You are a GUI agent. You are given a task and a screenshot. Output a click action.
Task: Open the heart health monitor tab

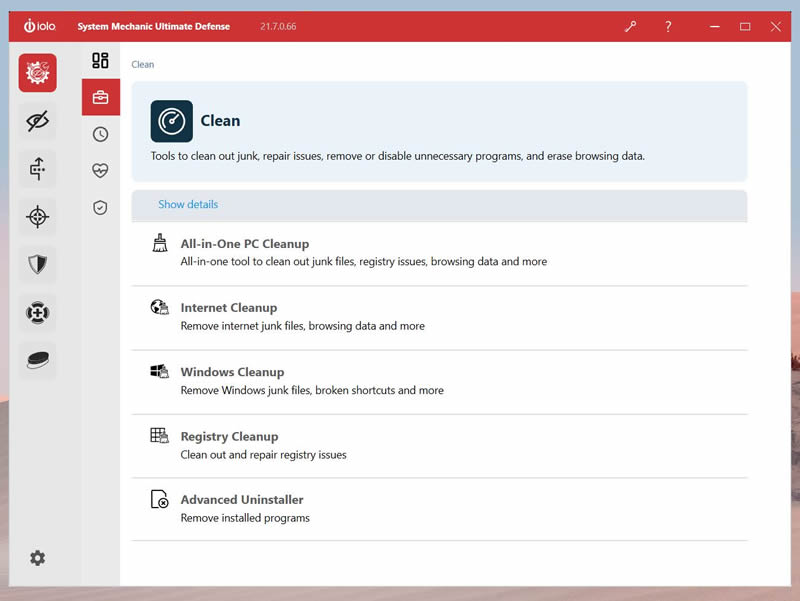101,170
